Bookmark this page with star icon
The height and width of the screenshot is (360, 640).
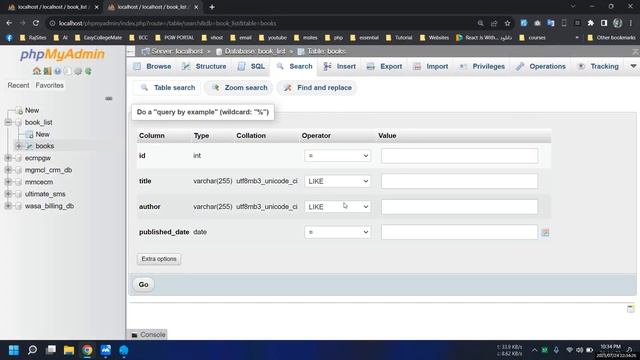pyautogui.click(x=507, y=23)
